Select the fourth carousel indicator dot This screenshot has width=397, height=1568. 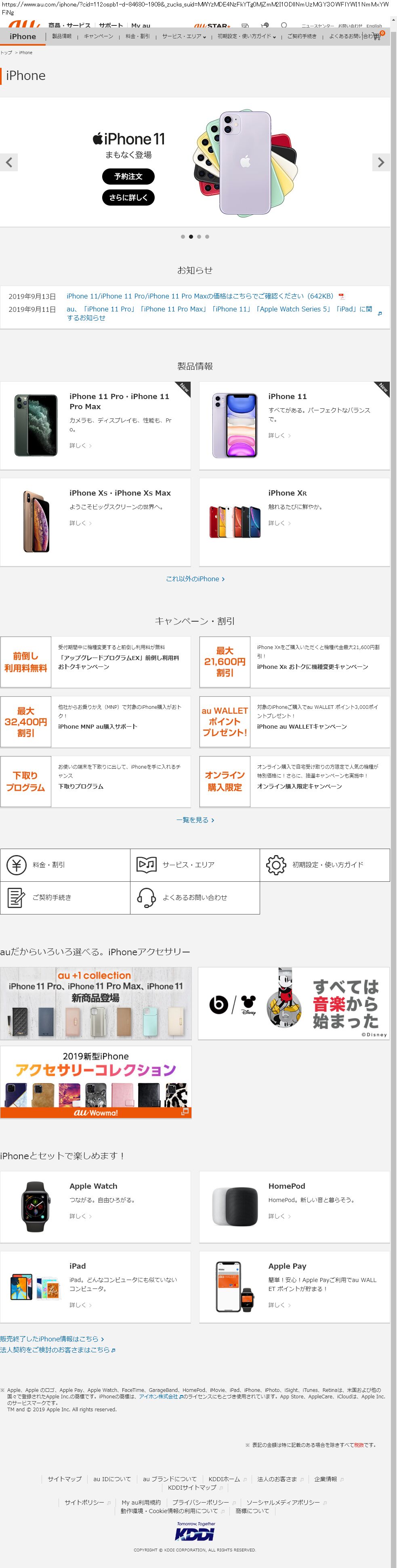coord(207,237)
